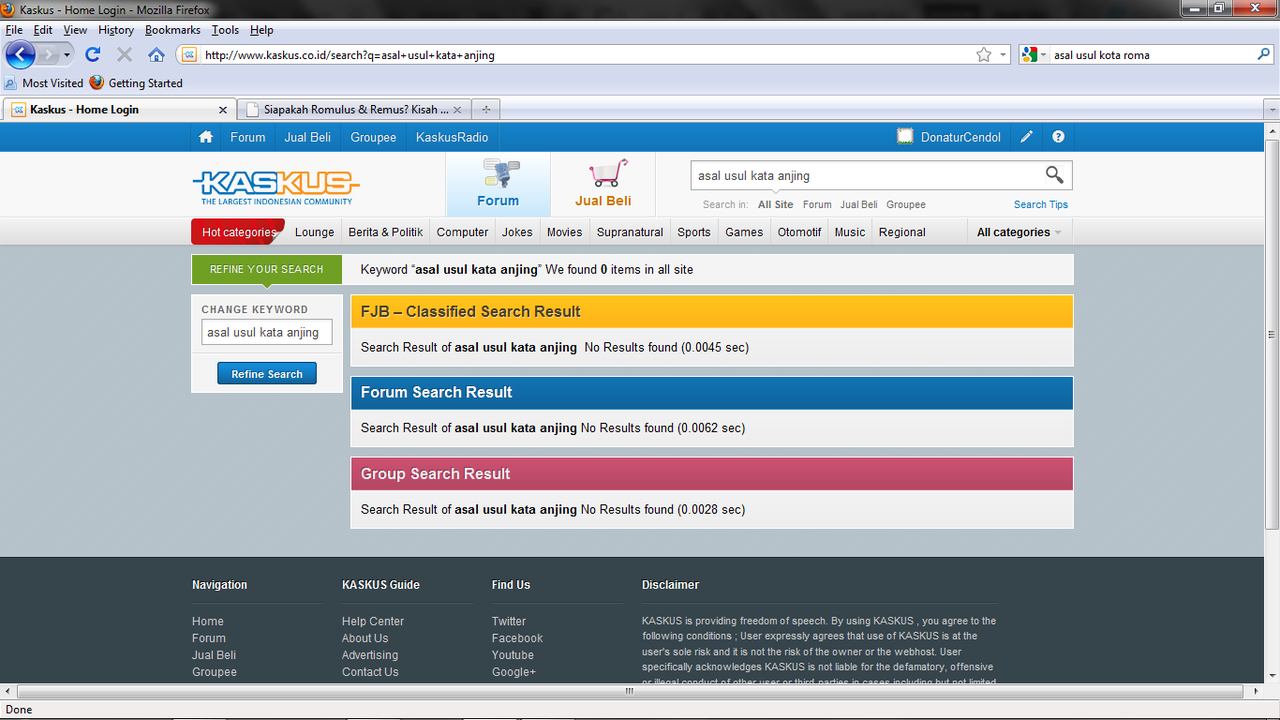Open the History menu
This screenshot has height=720, width=1280.
(116, 30)
